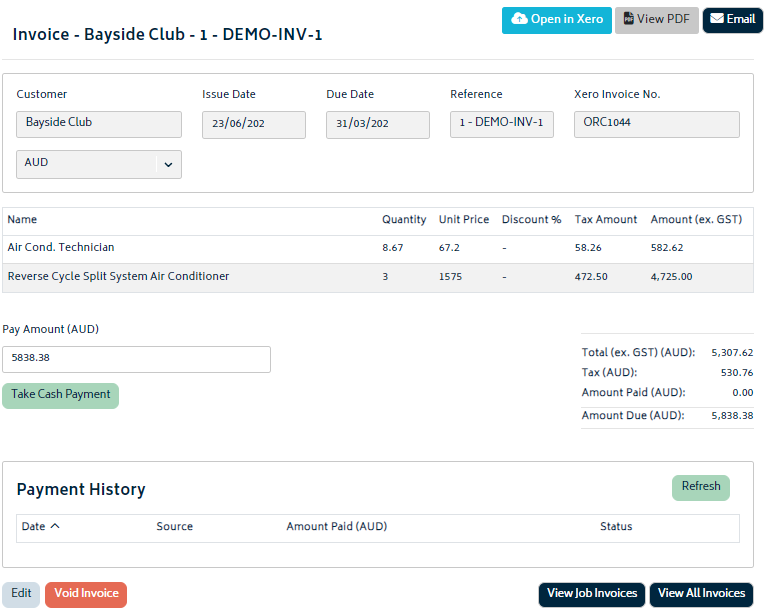Screen dimensions: 765x612
Task: Click the Date column sort arrow
Action: pyautogui.click(x=55, y=527)
